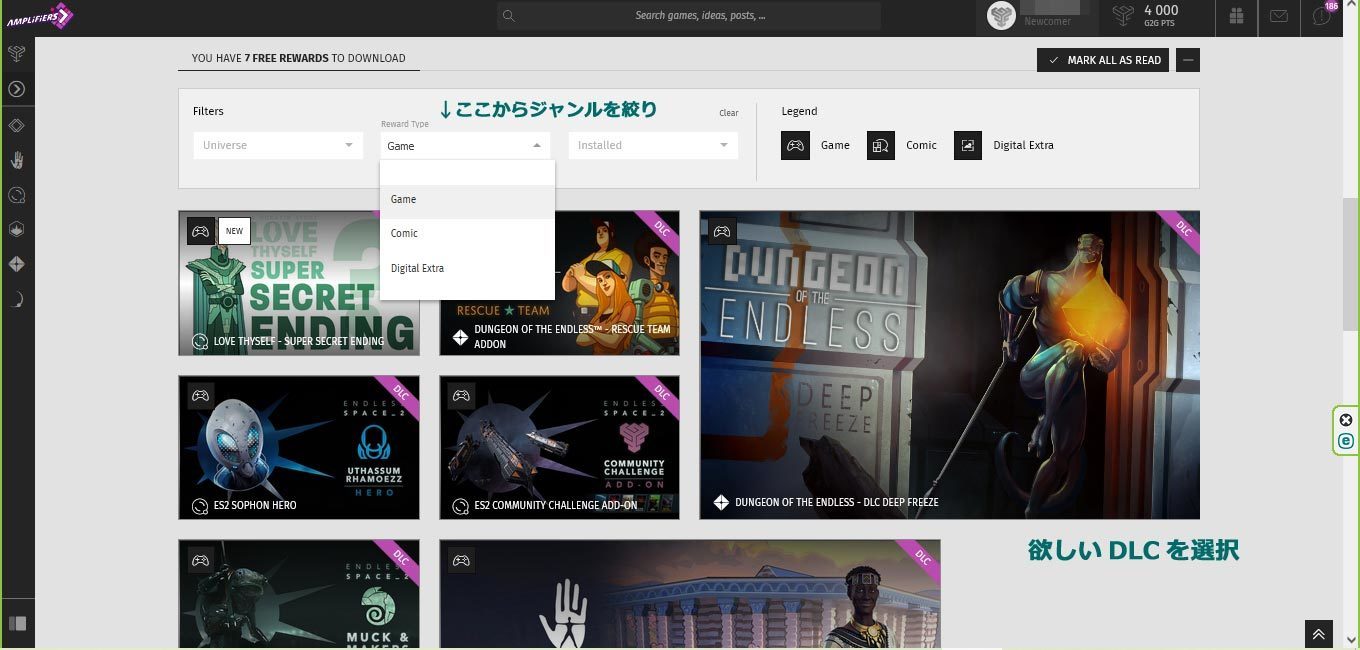Select the diamond-shaped universe icon in left sidebar
Screen dimensions: 1360x650
point(16,125)
